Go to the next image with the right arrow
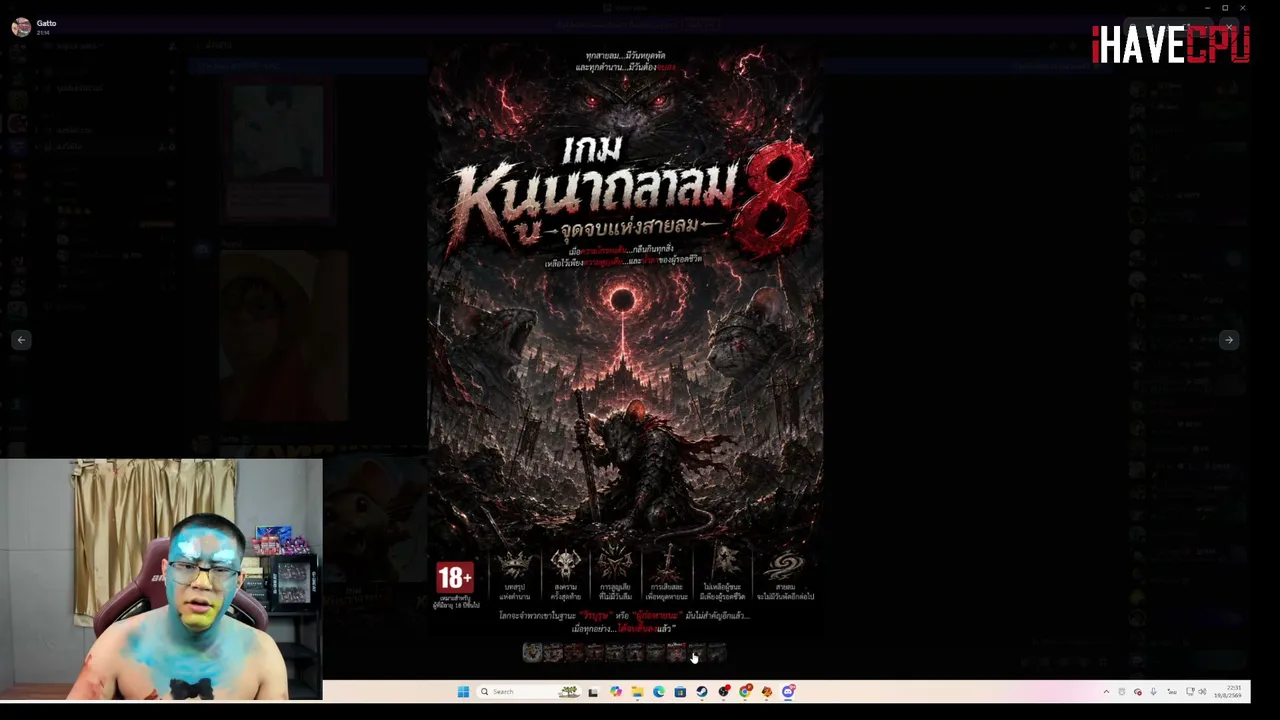Image resolution: width=1280 pixels, height=720 pixels. [x=1229, y=340]
